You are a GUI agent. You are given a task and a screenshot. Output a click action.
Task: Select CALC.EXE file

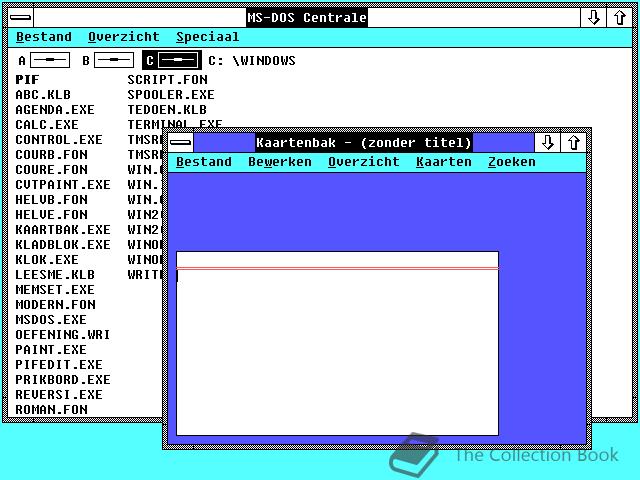[47, 124]
